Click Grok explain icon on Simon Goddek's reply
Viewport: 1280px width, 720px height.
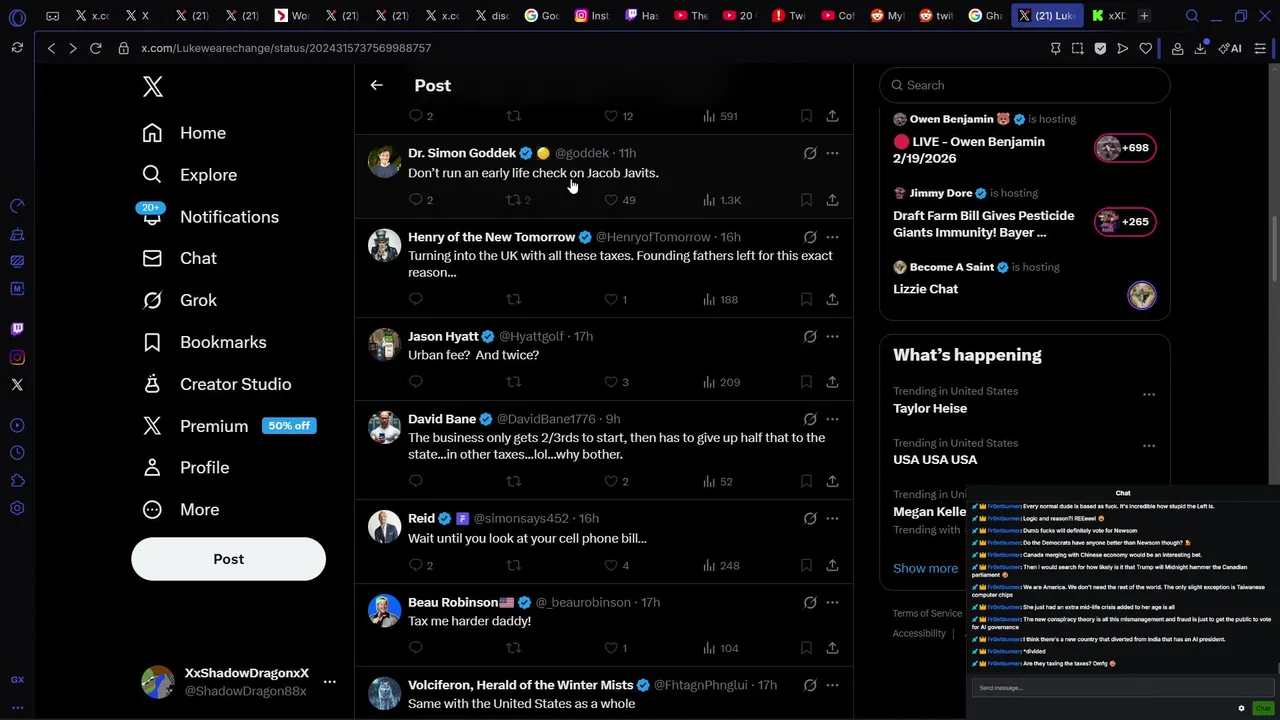[810, 153]
